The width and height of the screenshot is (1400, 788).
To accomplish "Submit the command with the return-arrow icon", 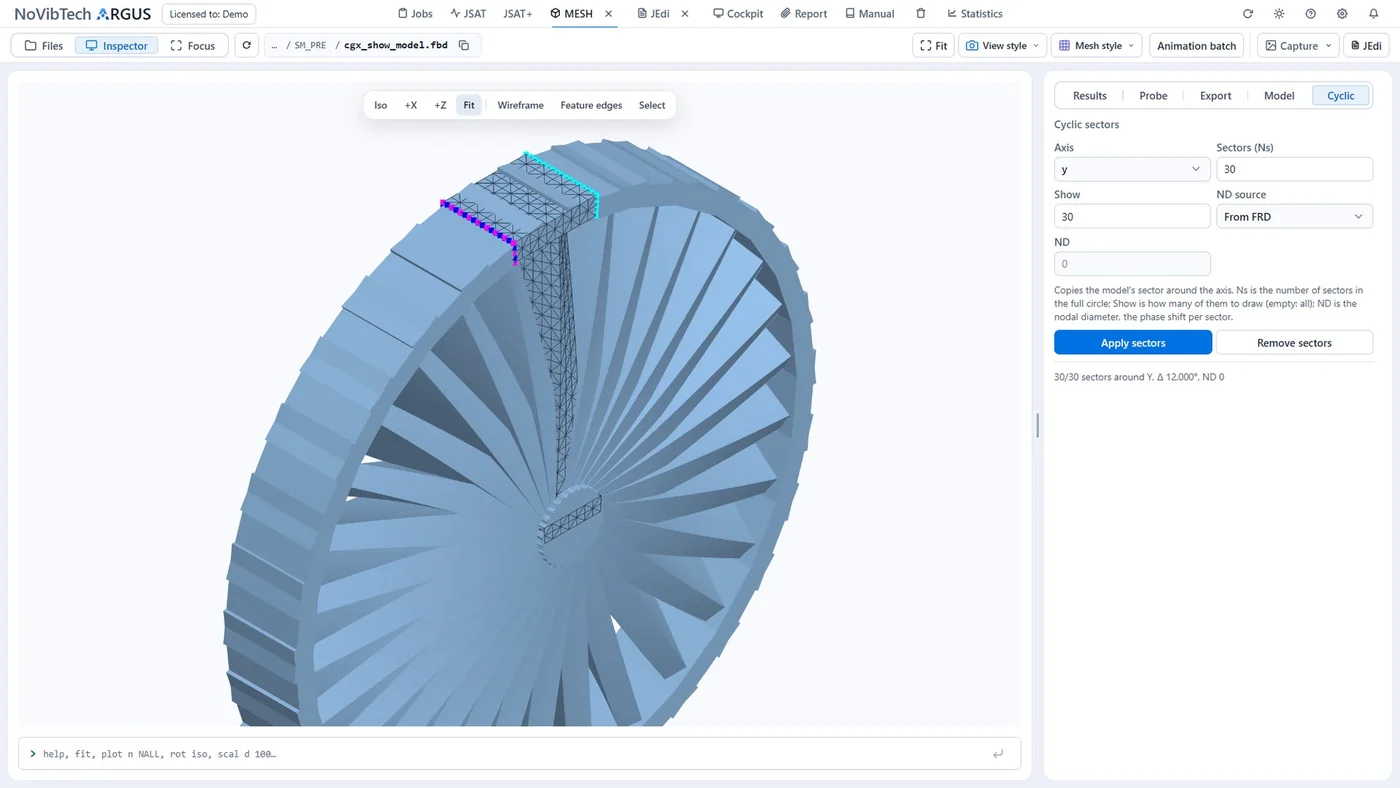I will click(998, 754).
